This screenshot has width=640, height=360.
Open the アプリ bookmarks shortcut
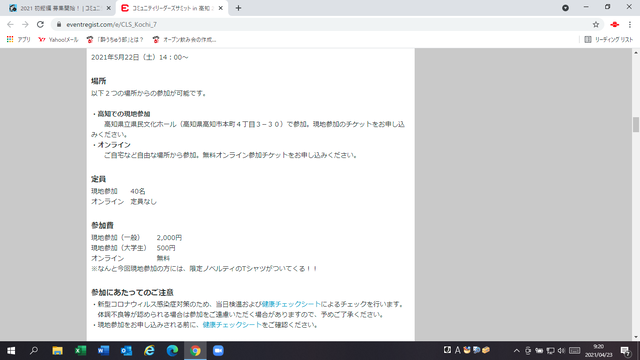click(19, 40)
